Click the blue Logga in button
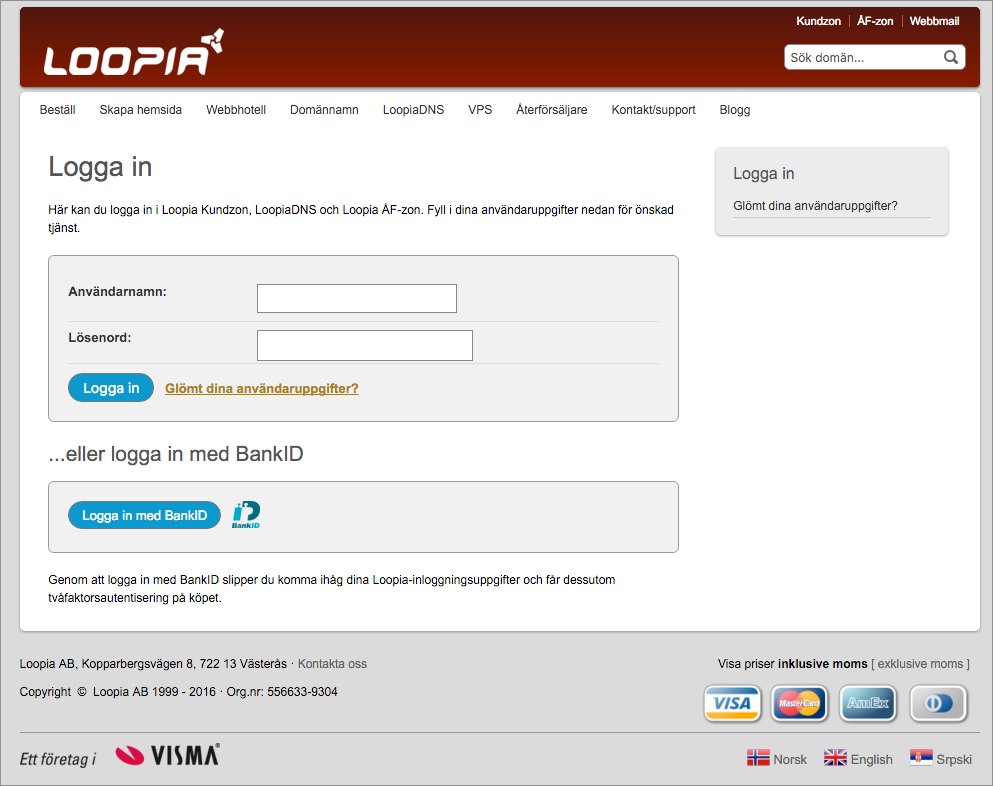 tap(111, 388)
